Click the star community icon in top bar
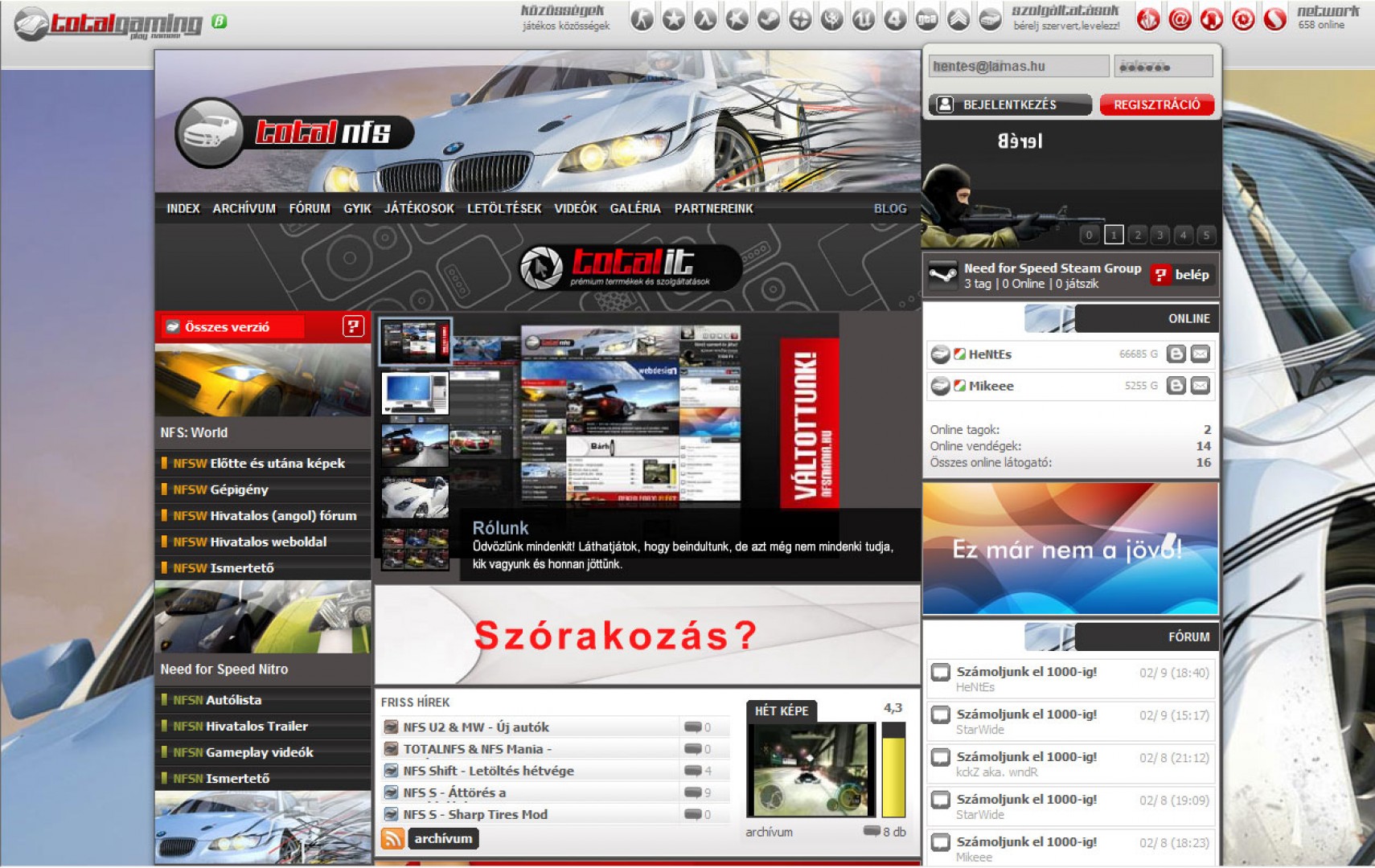1375x868 pixels. (674, 18)
